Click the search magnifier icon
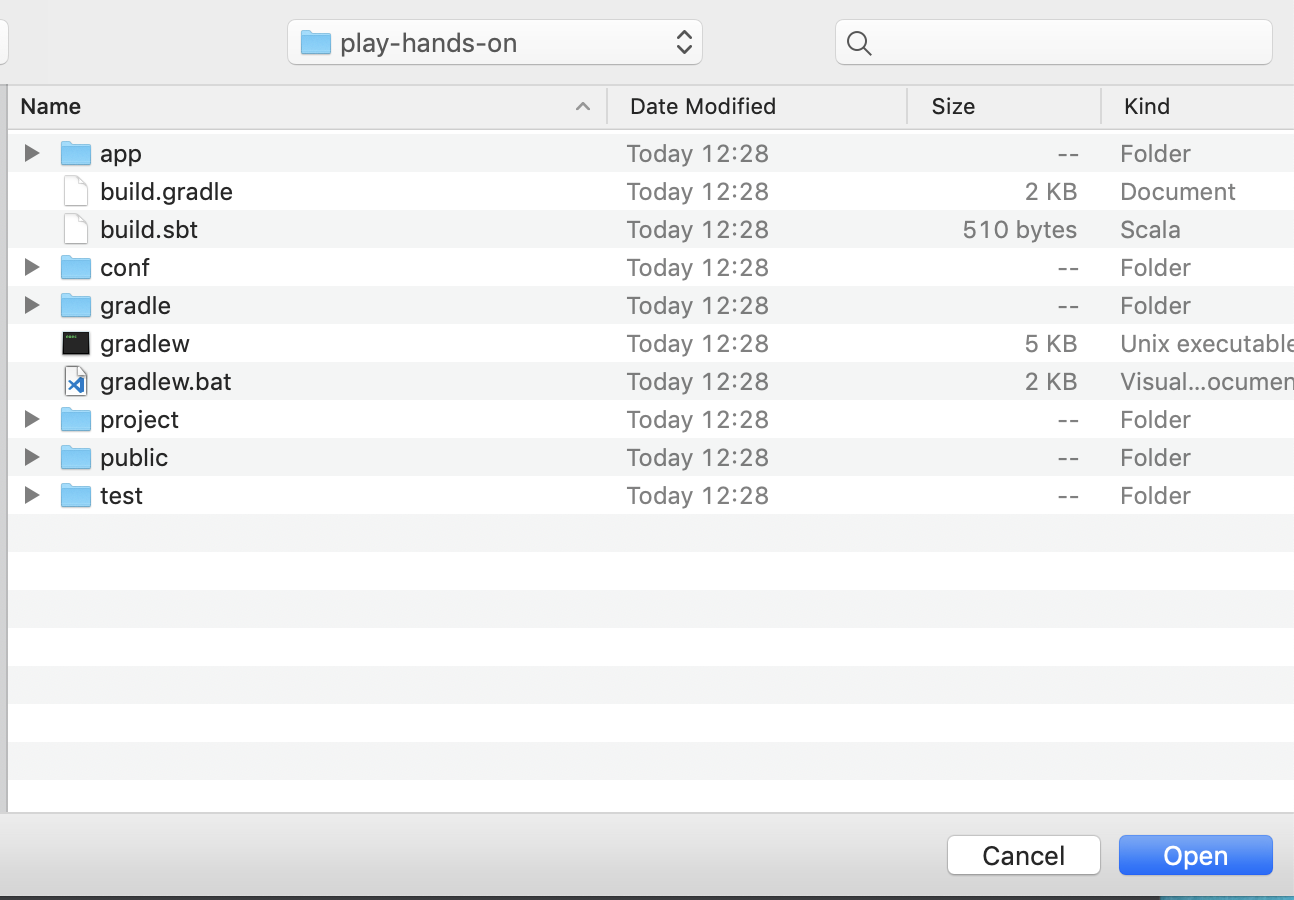The image size is (1294, 900). click(859, 43)
